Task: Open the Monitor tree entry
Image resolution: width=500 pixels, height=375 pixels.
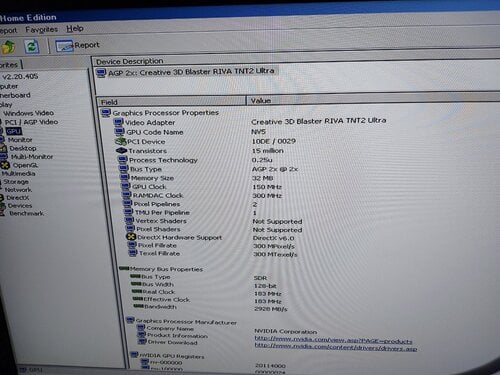Action: (x=20, y=140)
